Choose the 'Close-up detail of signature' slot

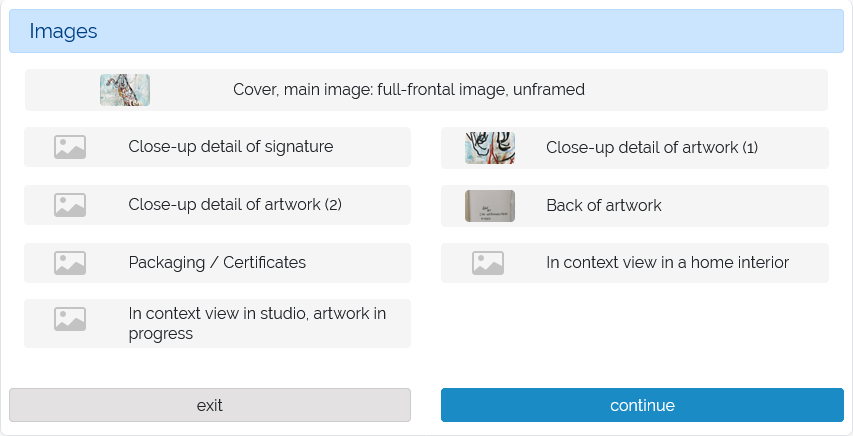click(217, 147)
